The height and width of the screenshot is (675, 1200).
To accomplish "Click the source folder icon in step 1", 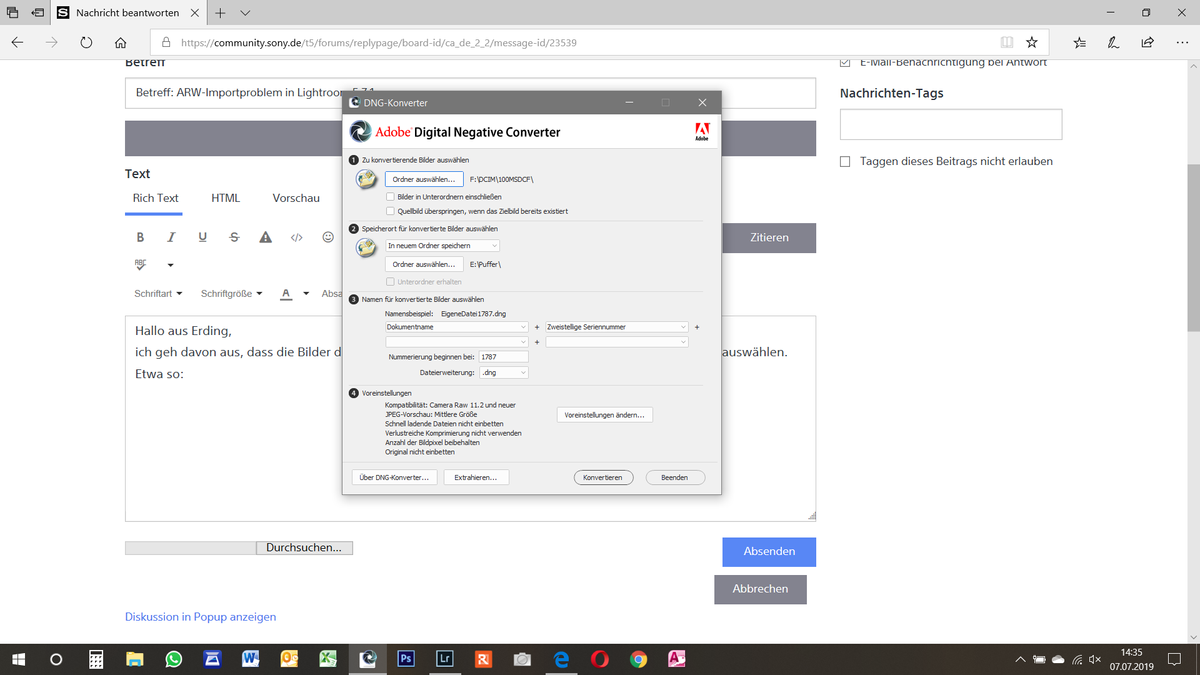I will click(365, 180).
